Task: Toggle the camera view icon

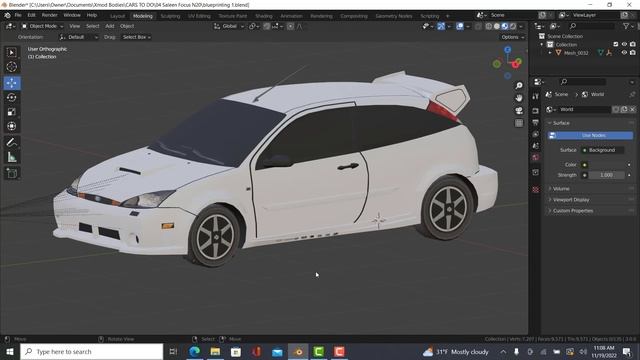Action: [x=519, y=111]
